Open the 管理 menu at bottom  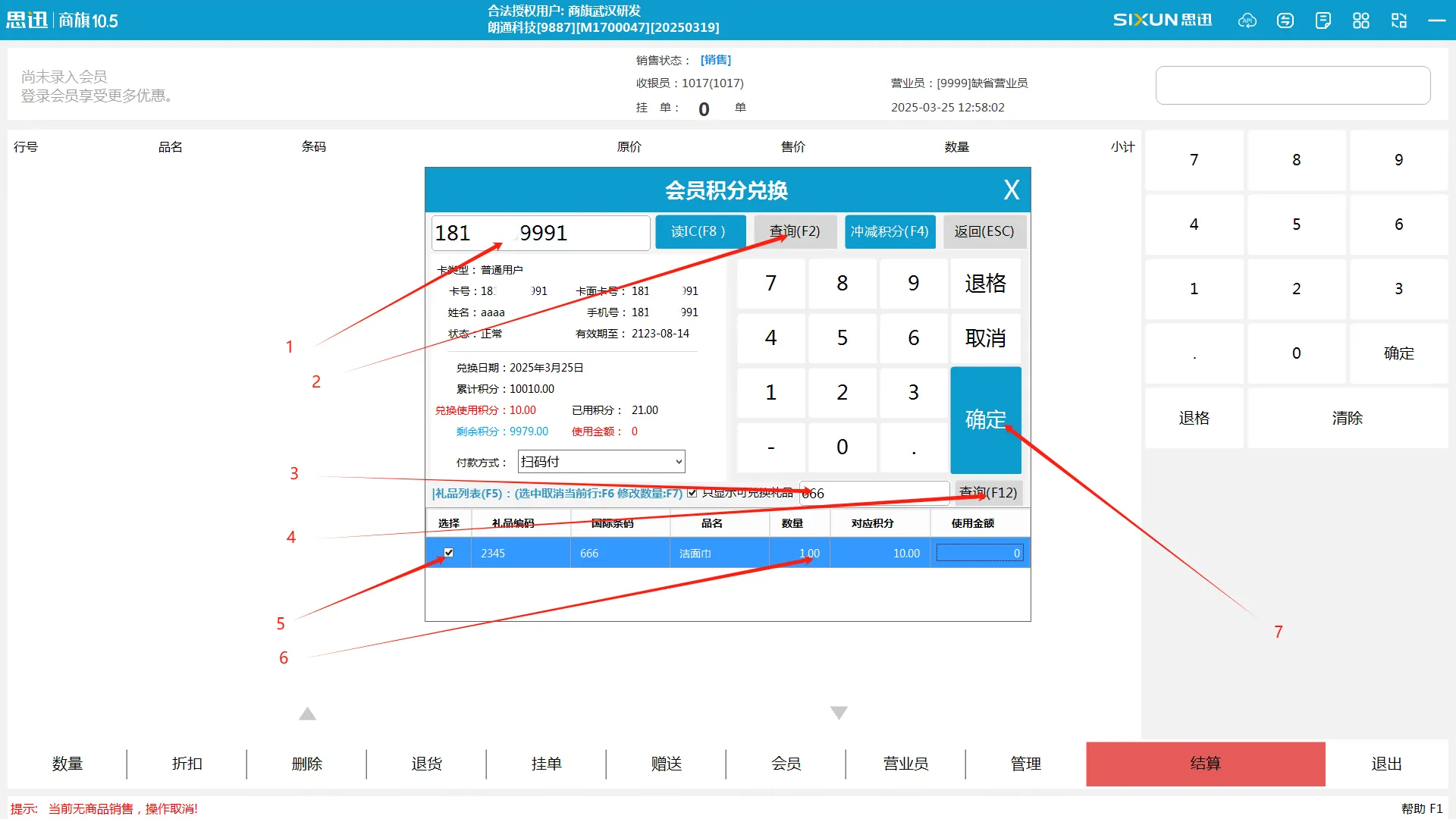1025,764
